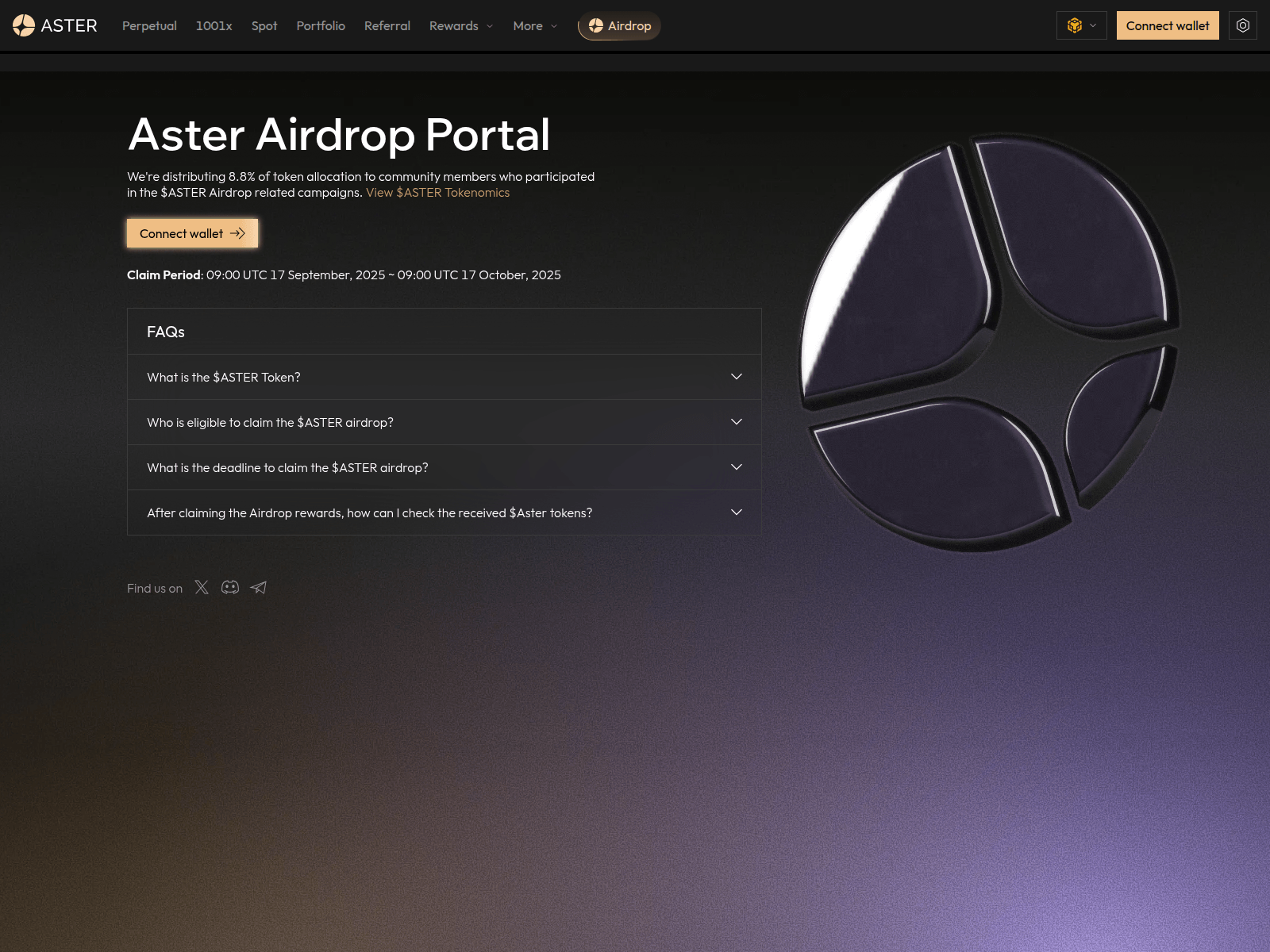
Task: Expand 'What is the $ASTER Token?' question
Action: click(x=444, y=377)
